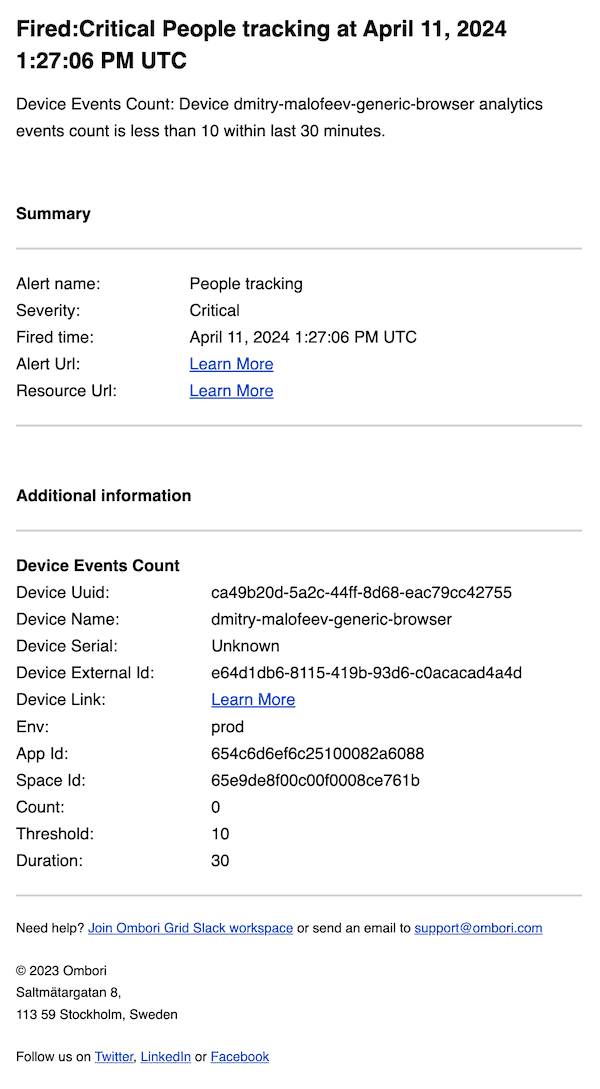Open the Resource Url Learn More link

point(231,391)
